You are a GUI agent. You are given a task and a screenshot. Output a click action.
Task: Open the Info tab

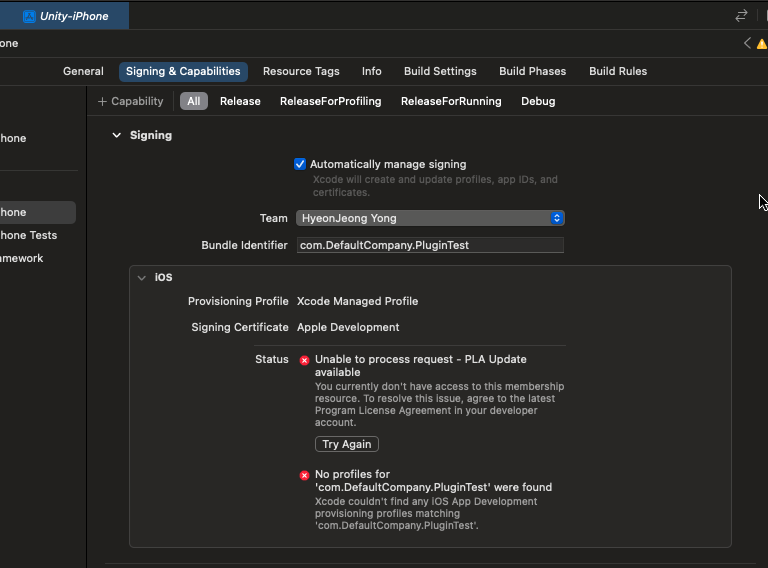click(x=372, y=71)
